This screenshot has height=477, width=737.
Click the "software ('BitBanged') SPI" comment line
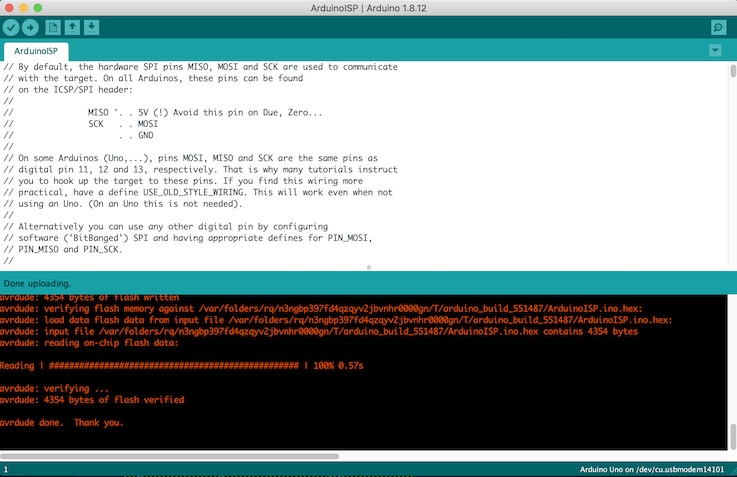188,238
